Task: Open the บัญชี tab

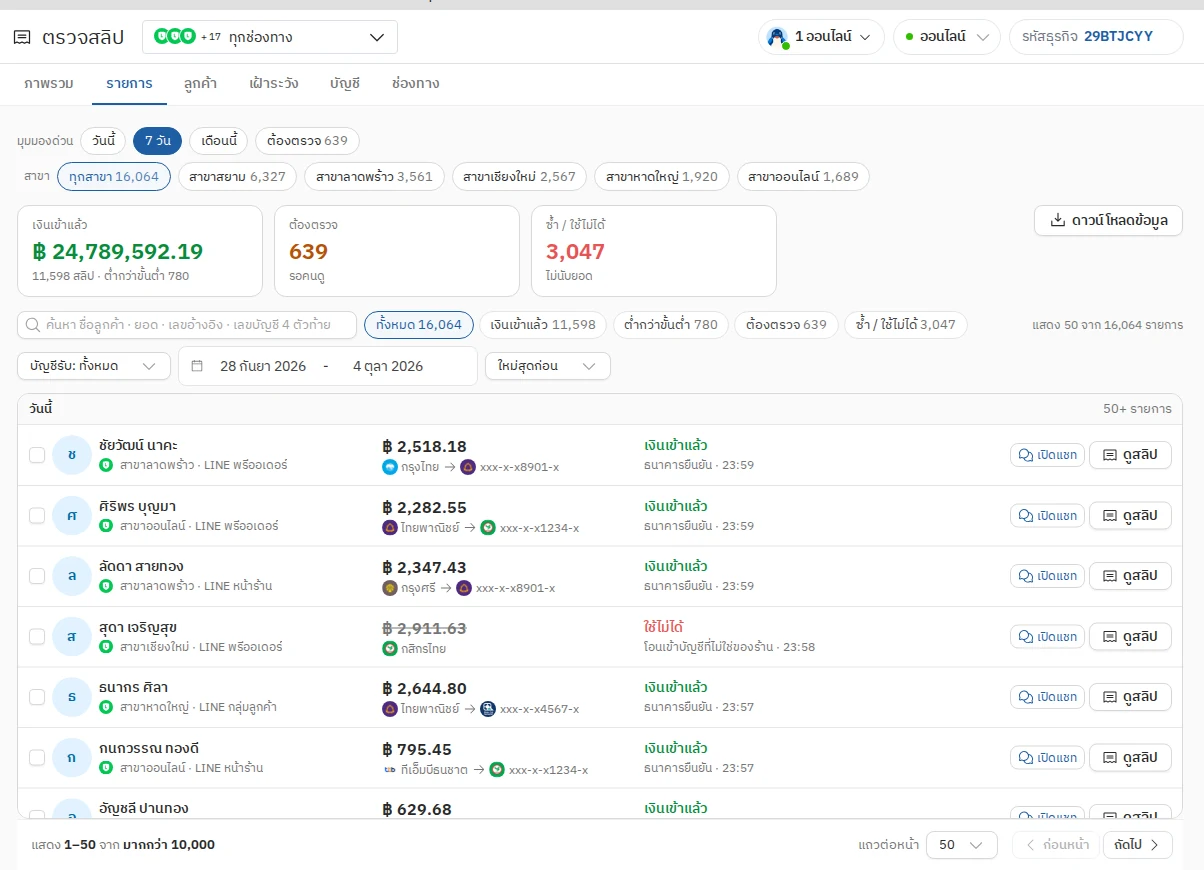Action: click(345, 83)
